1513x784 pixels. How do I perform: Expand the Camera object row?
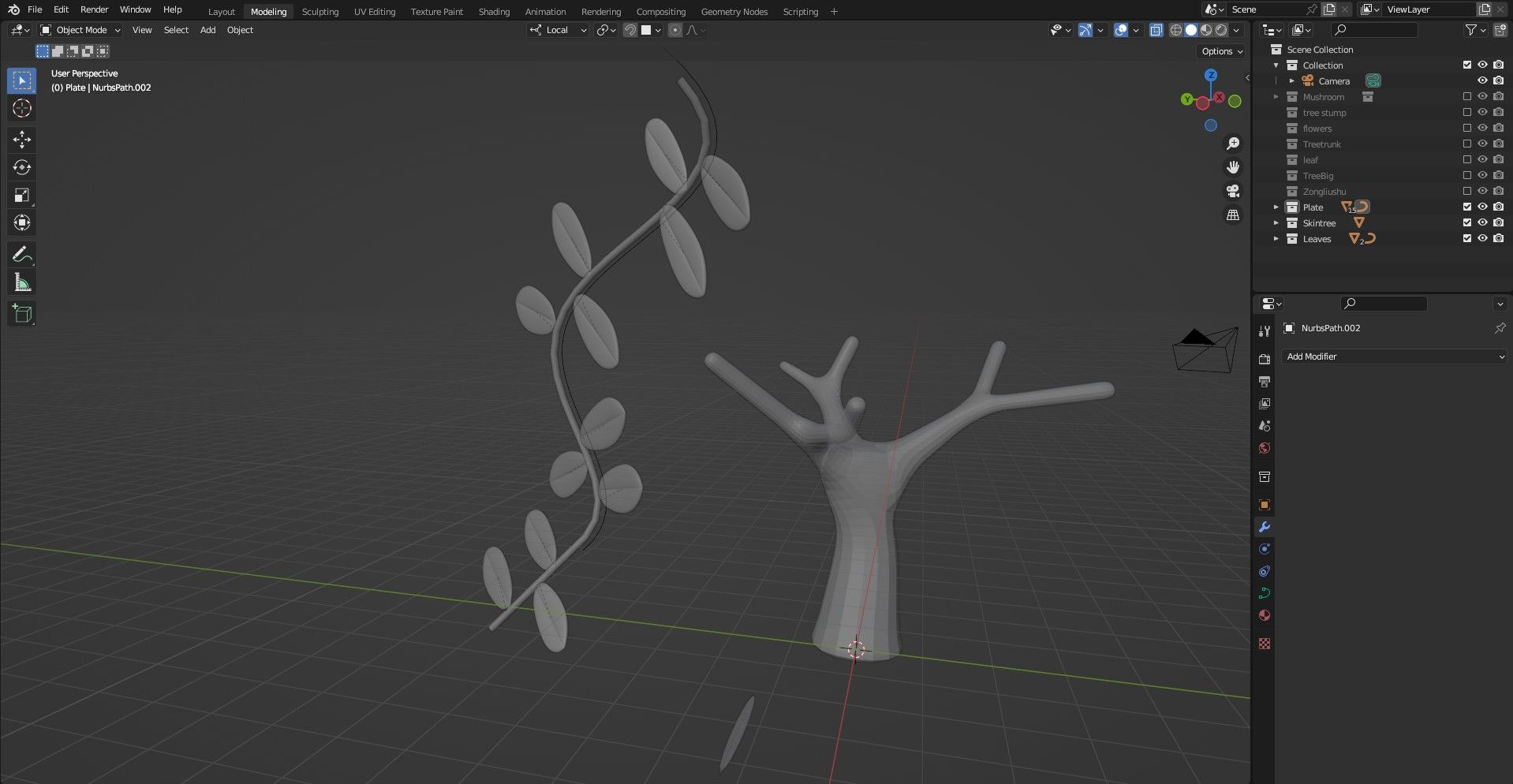[1291, 81]
